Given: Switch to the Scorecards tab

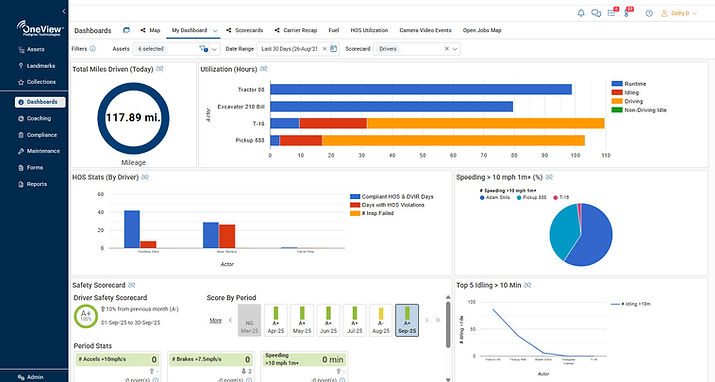Looking at the screenshot, I should (x=245, y=30).
